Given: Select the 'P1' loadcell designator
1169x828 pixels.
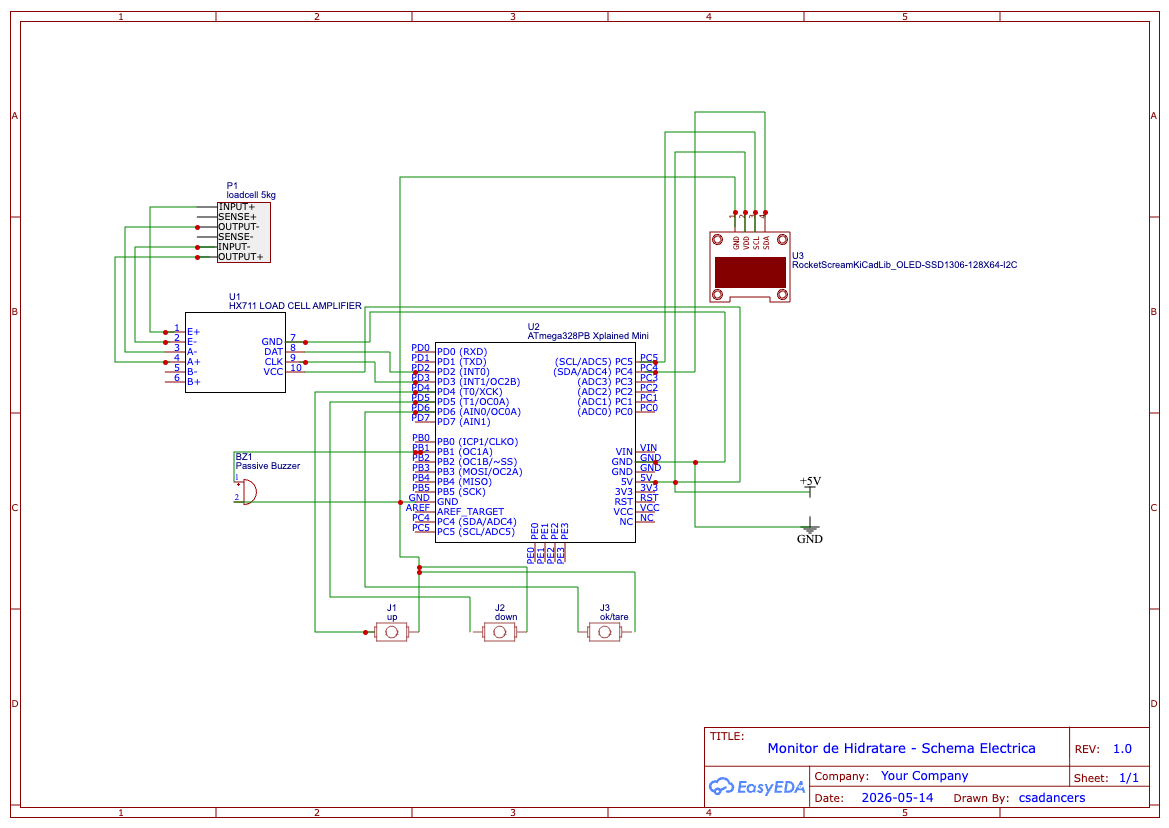Looking at the screenshot, I should [x=232, y=186].
